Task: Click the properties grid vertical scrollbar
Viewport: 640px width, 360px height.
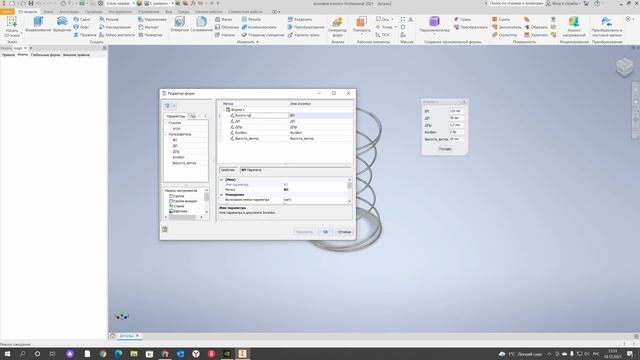Action: pyautogui.click(x=349, y=190)
